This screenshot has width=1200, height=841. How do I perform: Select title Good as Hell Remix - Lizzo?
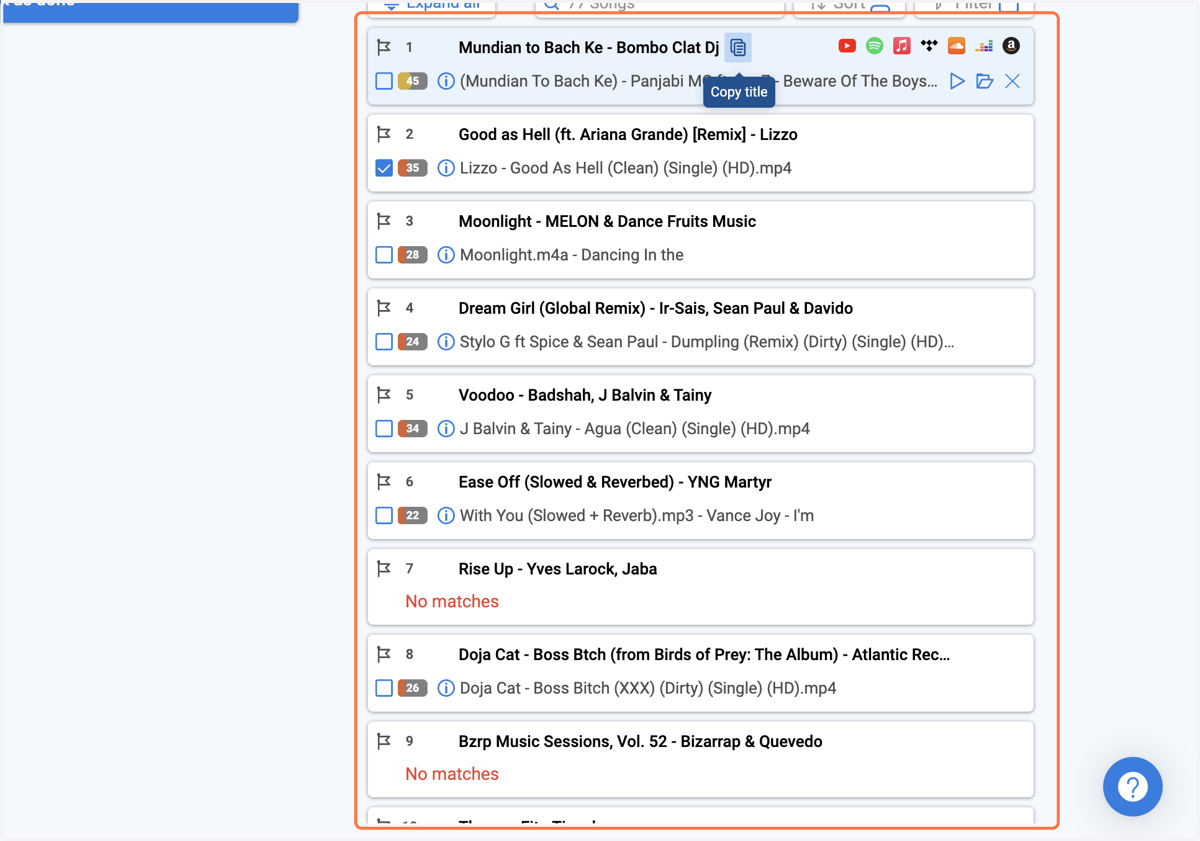628,134
